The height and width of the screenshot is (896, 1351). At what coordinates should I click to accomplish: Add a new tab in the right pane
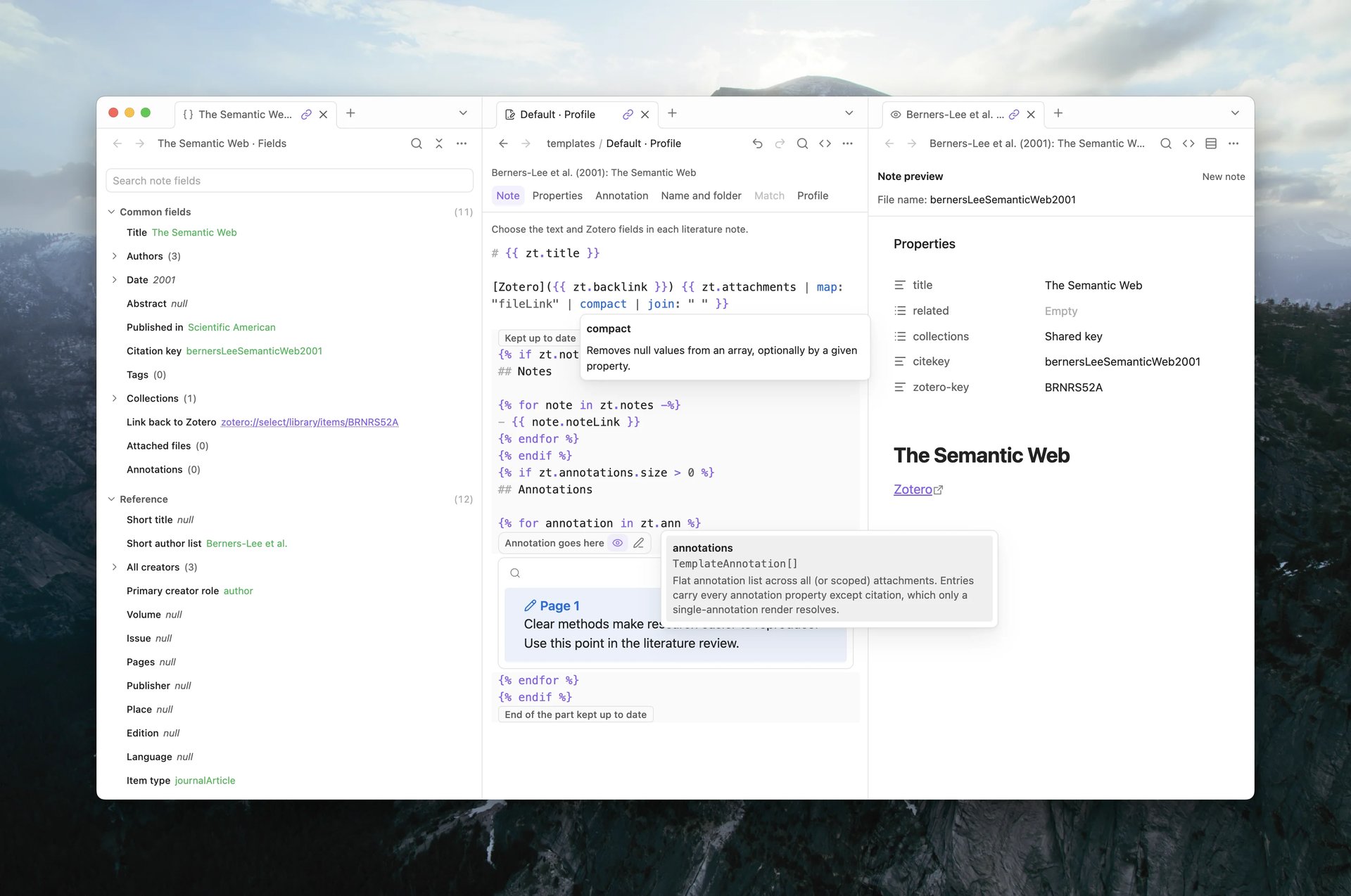pyautogui.click(x=1058, y=113)
